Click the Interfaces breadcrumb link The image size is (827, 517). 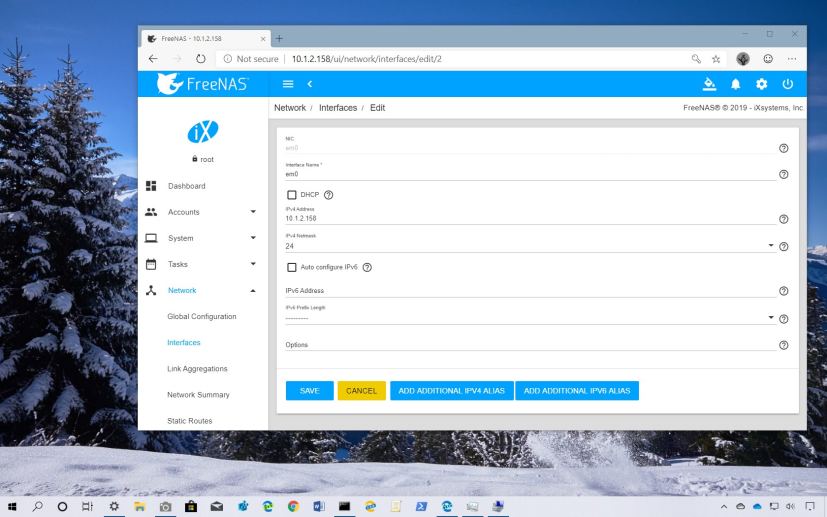pyautogui.click(x=338, y=108)
